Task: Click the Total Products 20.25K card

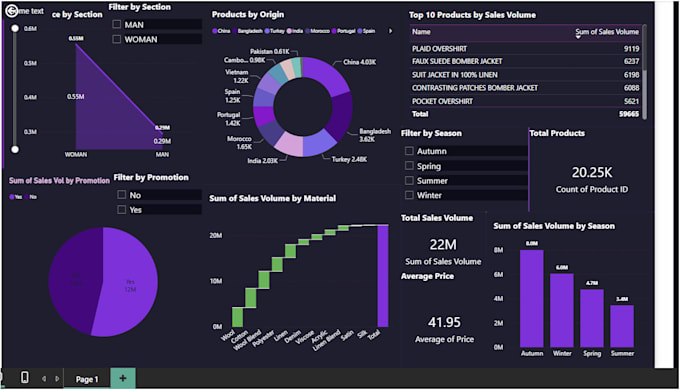Action: pyautogui.click(x=592, y=179)
